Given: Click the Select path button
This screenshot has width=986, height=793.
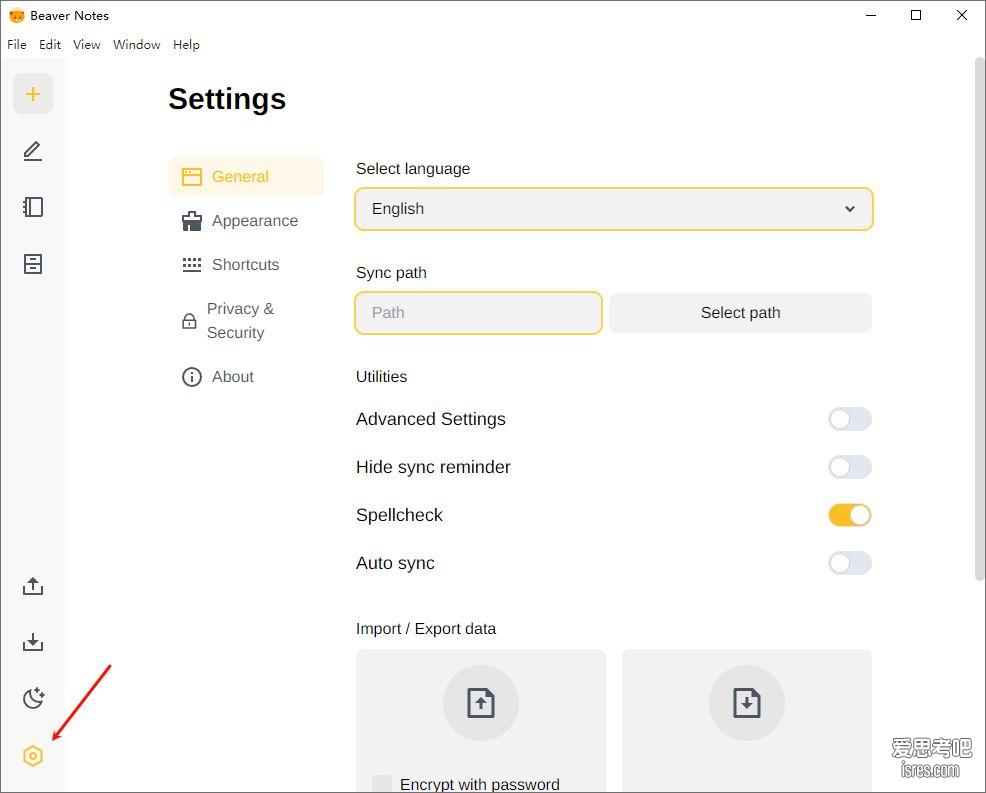Looking at the screenshot, I should (x=740, y=313).
